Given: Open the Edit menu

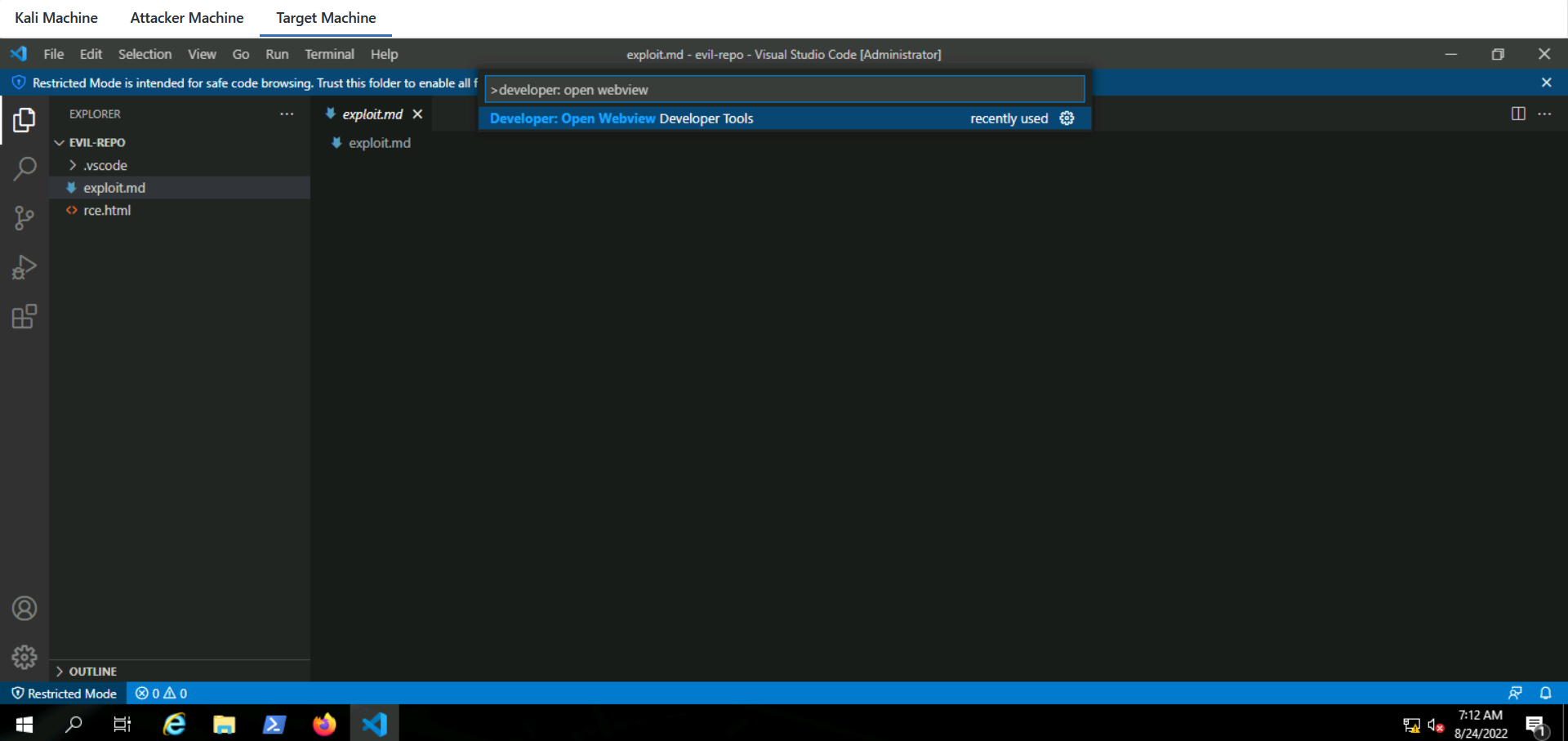Looking at the screenshot, I should (x=91, y=54).
